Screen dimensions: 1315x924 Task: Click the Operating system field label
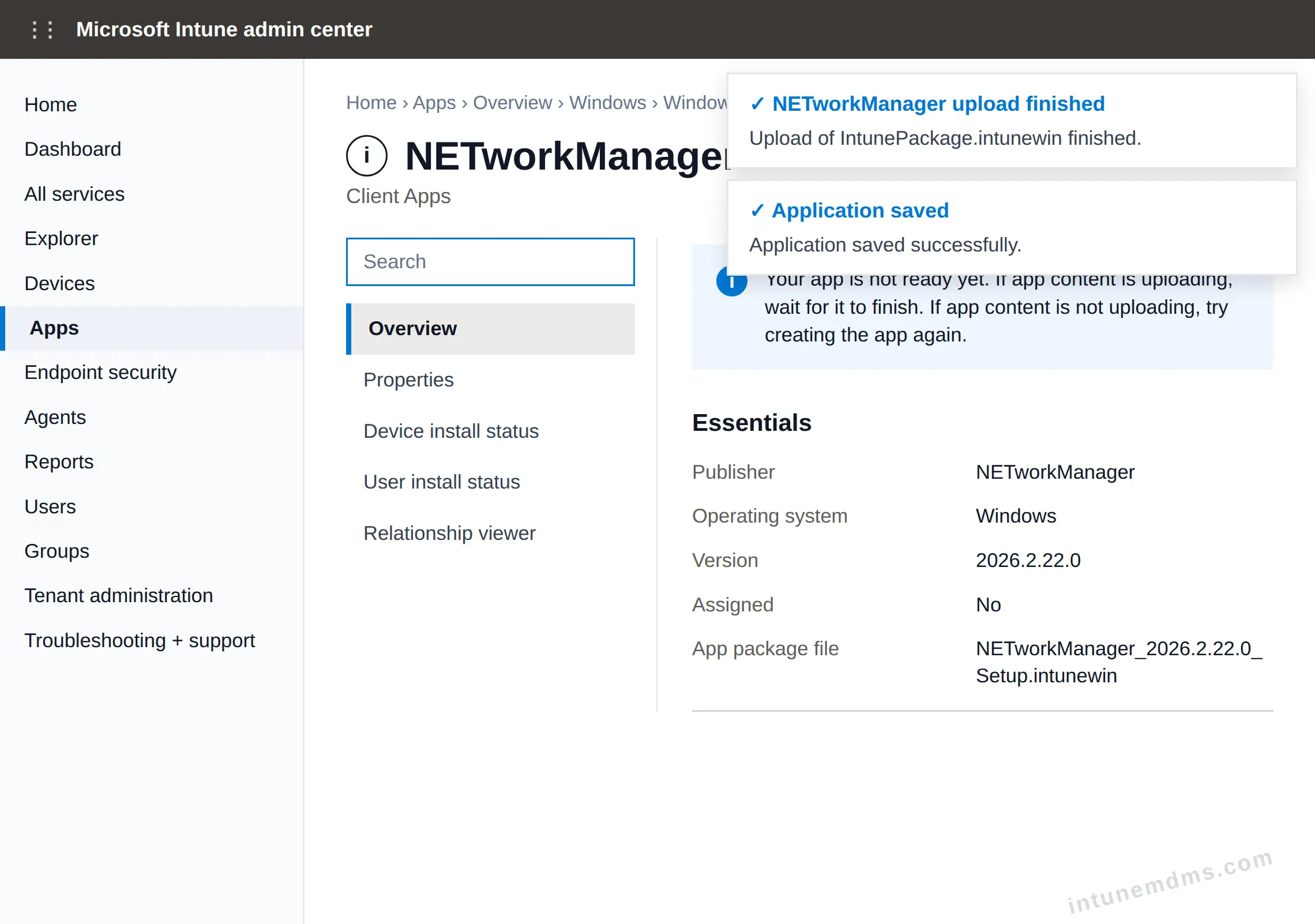point(769,516)
